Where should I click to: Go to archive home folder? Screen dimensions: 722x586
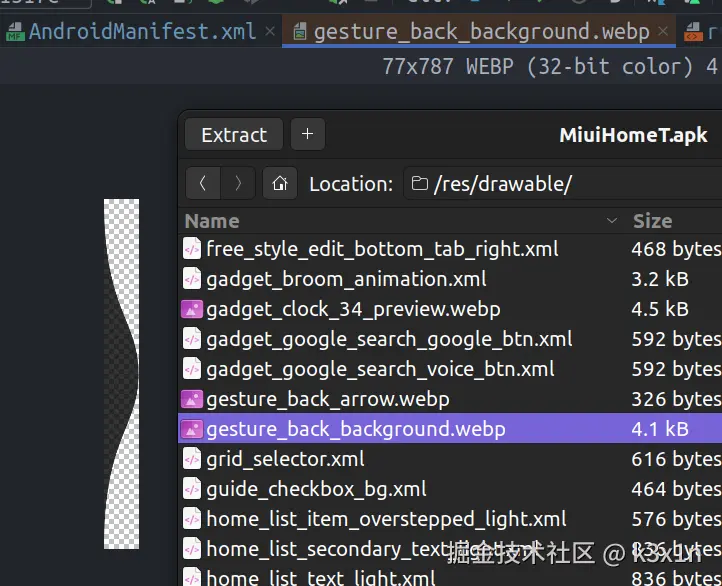[279, 183]
